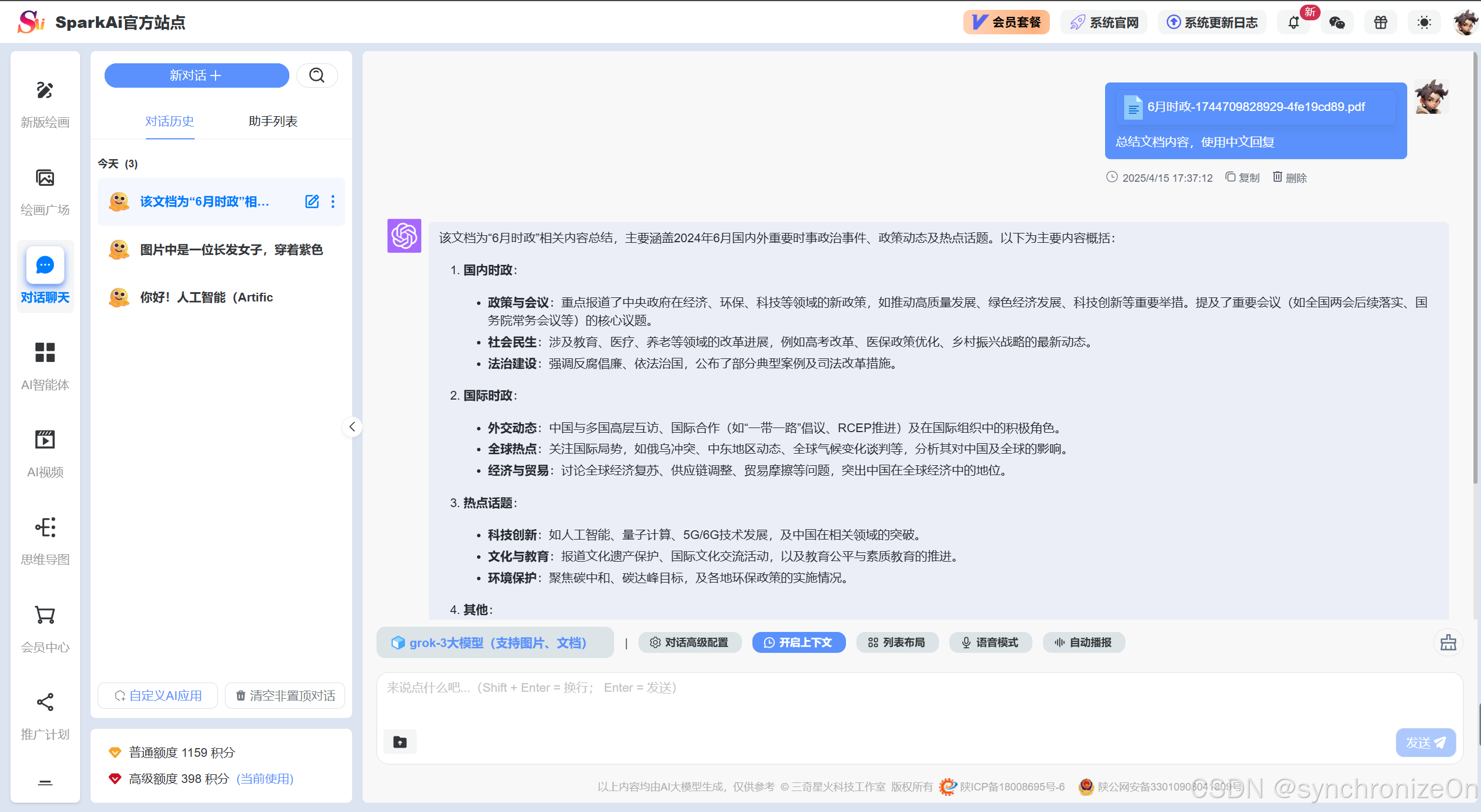Toggle 语音模式 voice mode
Image resolution: width=1481 pixels, height=812 pixels.
tap(990, 642)
